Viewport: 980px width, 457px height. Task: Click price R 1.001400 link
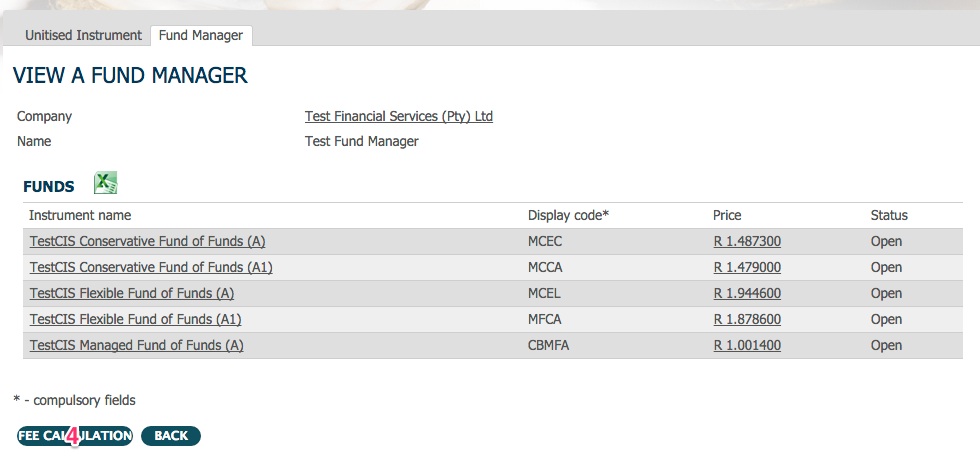tap(747, 345)
